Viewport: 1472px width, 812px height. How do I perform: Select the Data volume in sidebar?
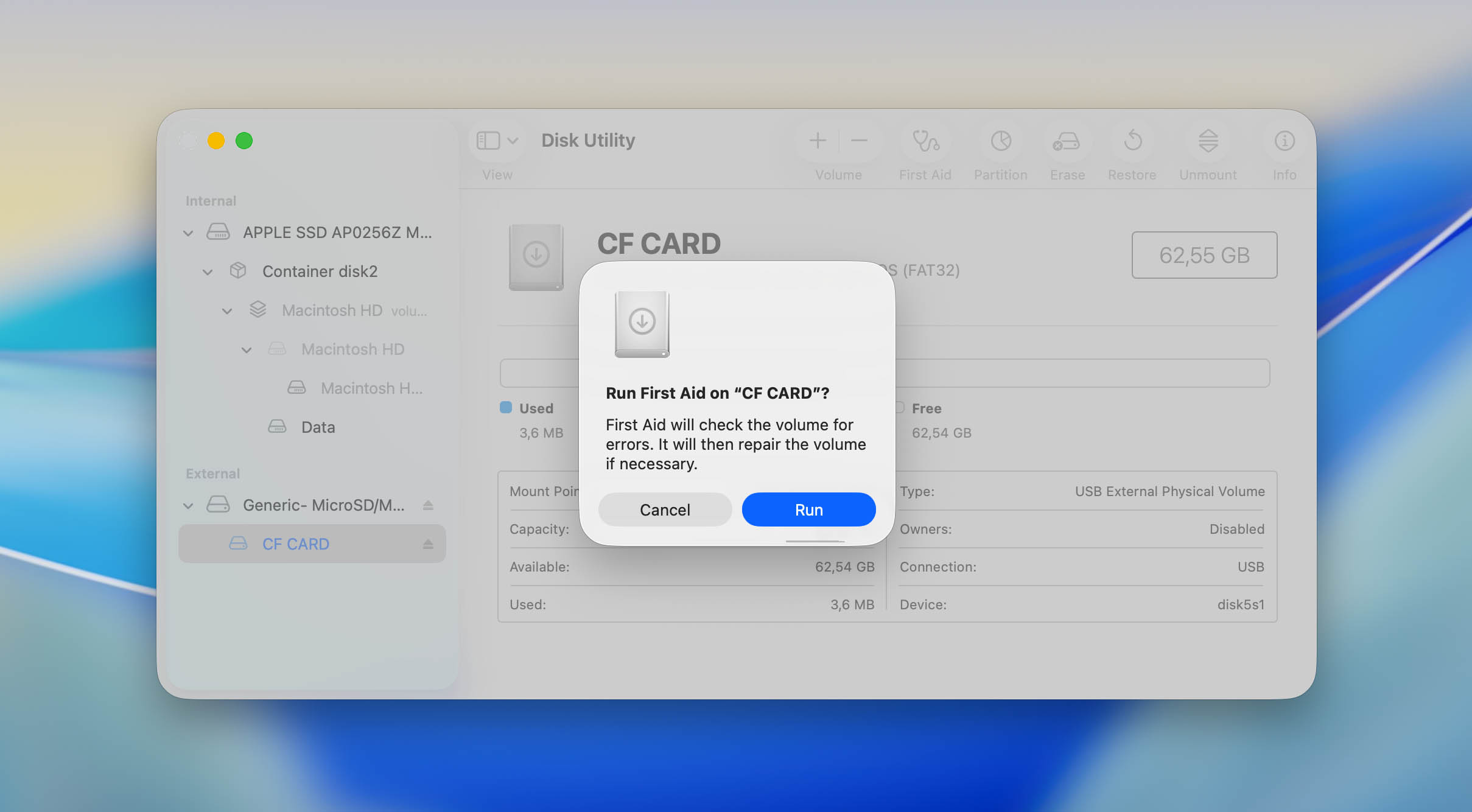click(x=318, y=427)
